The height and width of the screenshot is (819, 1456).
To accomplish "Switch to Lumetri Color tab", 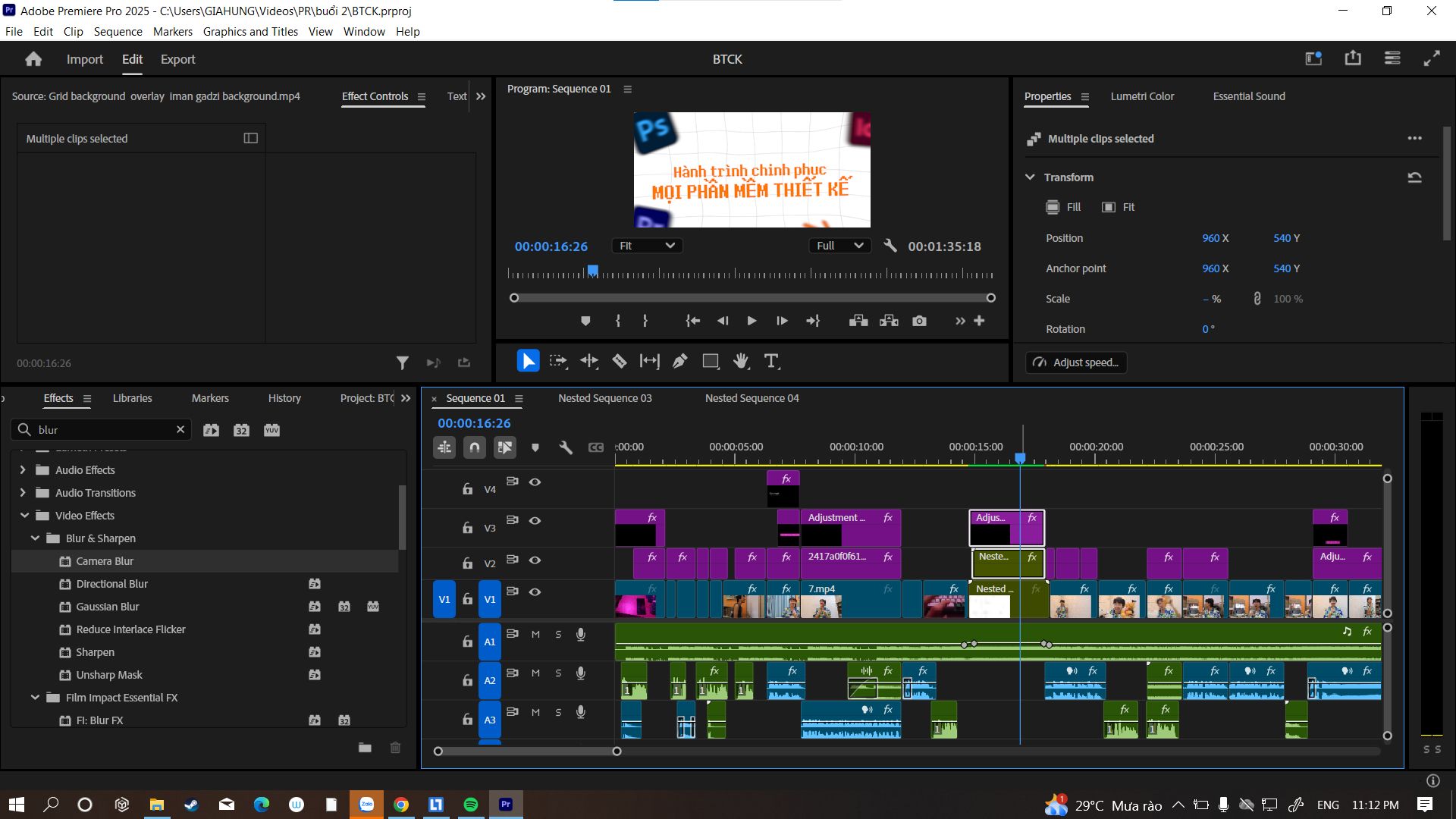I will point(1142,96).
